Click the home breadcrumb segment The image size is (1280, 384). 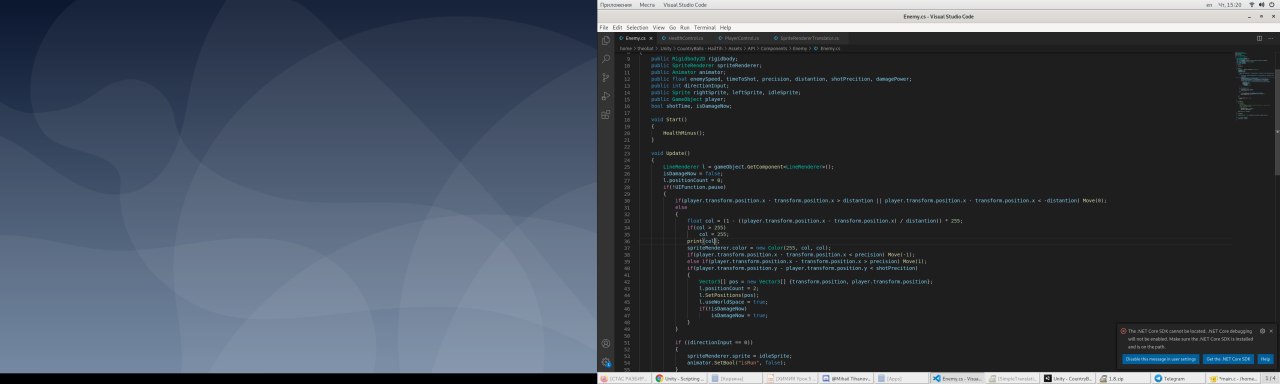coord(625,48)
